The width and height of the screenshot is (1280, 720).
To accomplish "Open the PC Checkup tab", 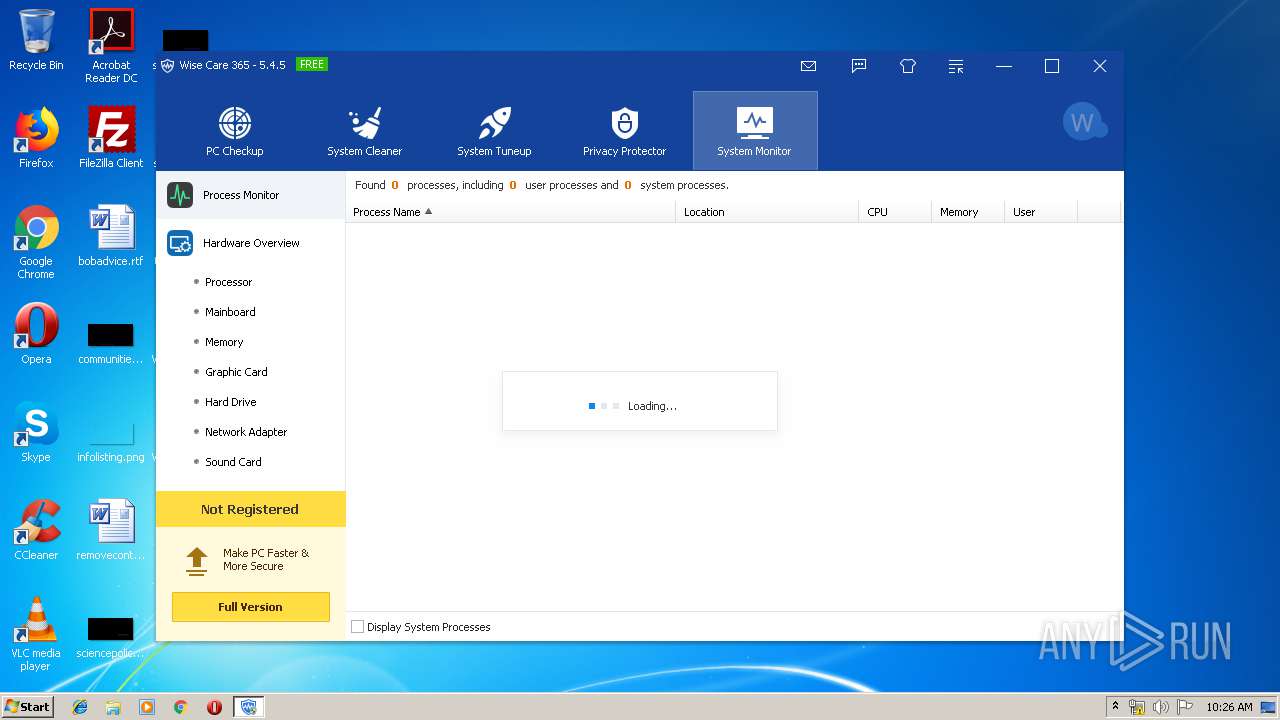I will click(235, 131).
